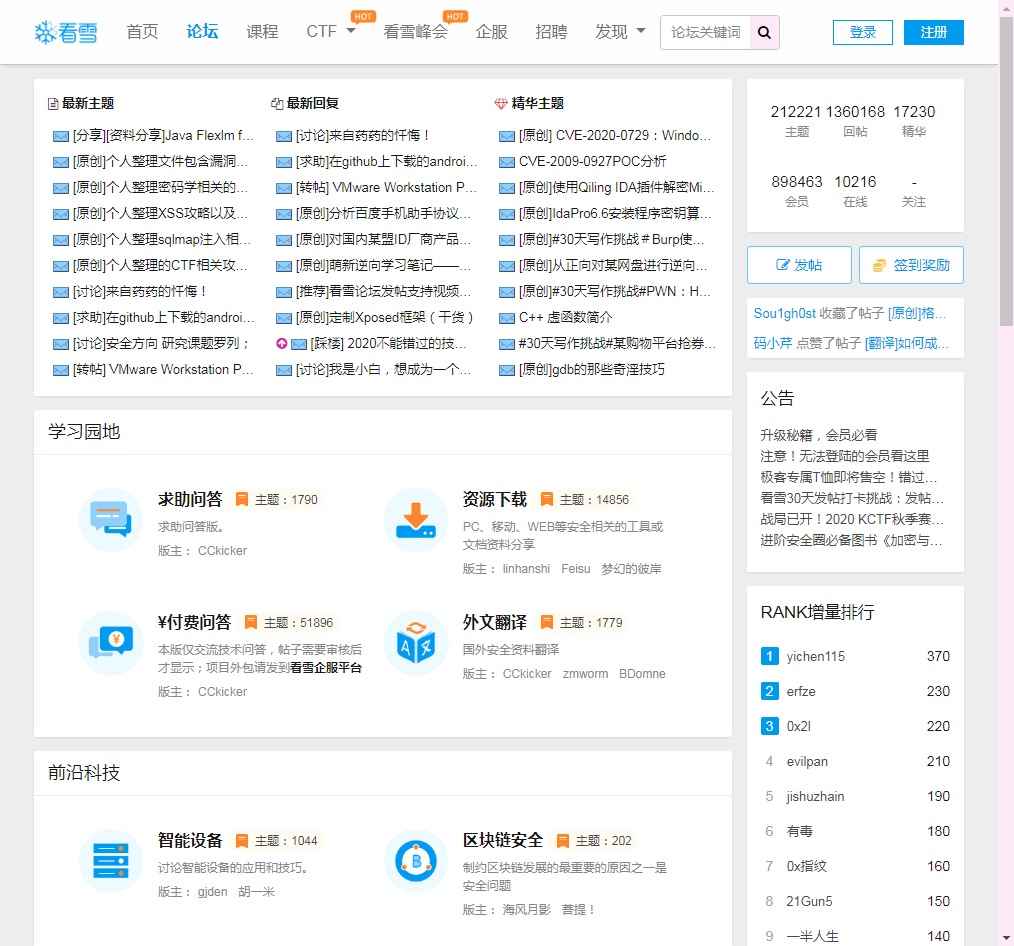Click orange bookmark icon next to 求助问答
This screenshot has height=946, width=1014.
tap(242, 499)
